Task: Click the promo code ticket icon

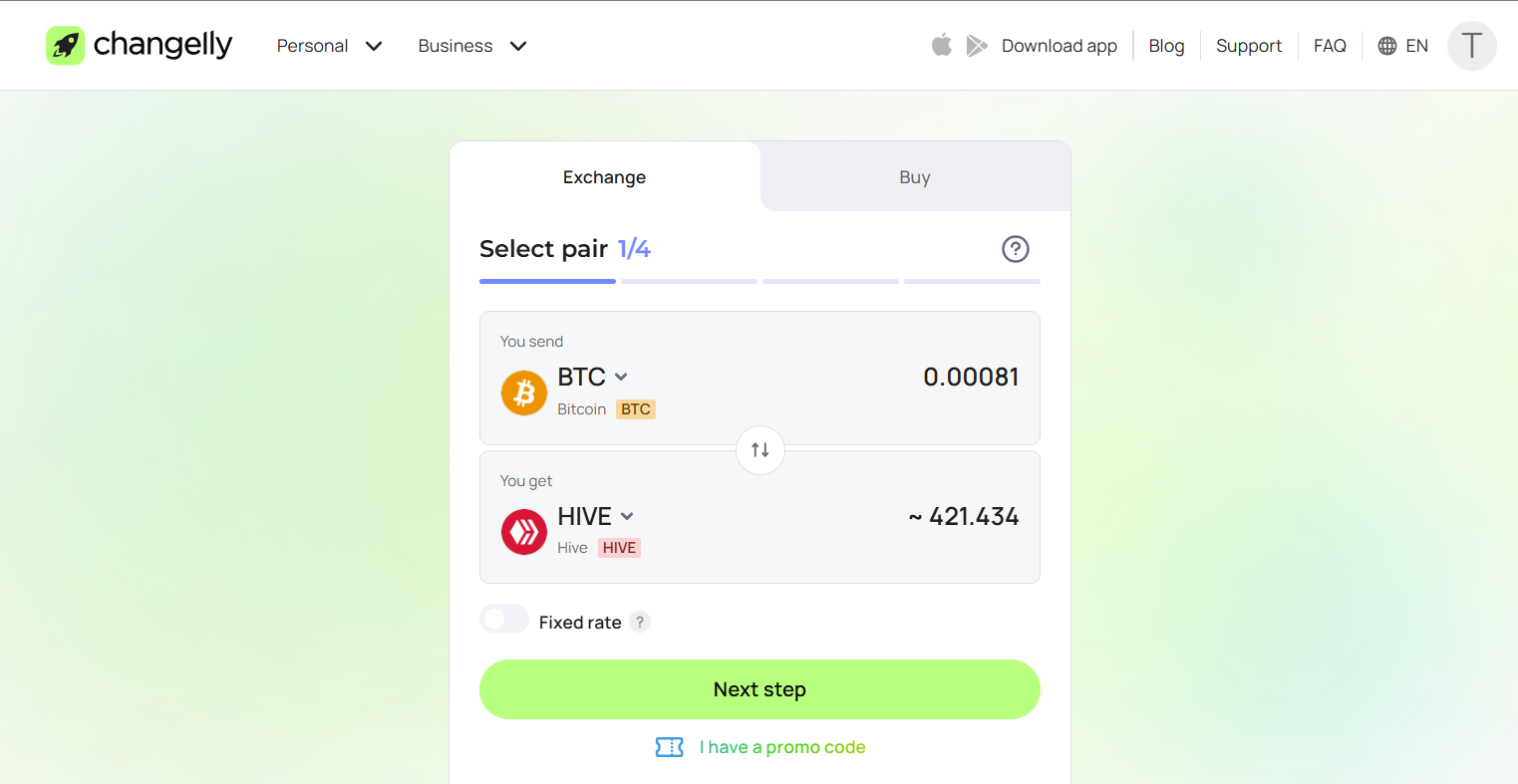Action: coord(669,747)
